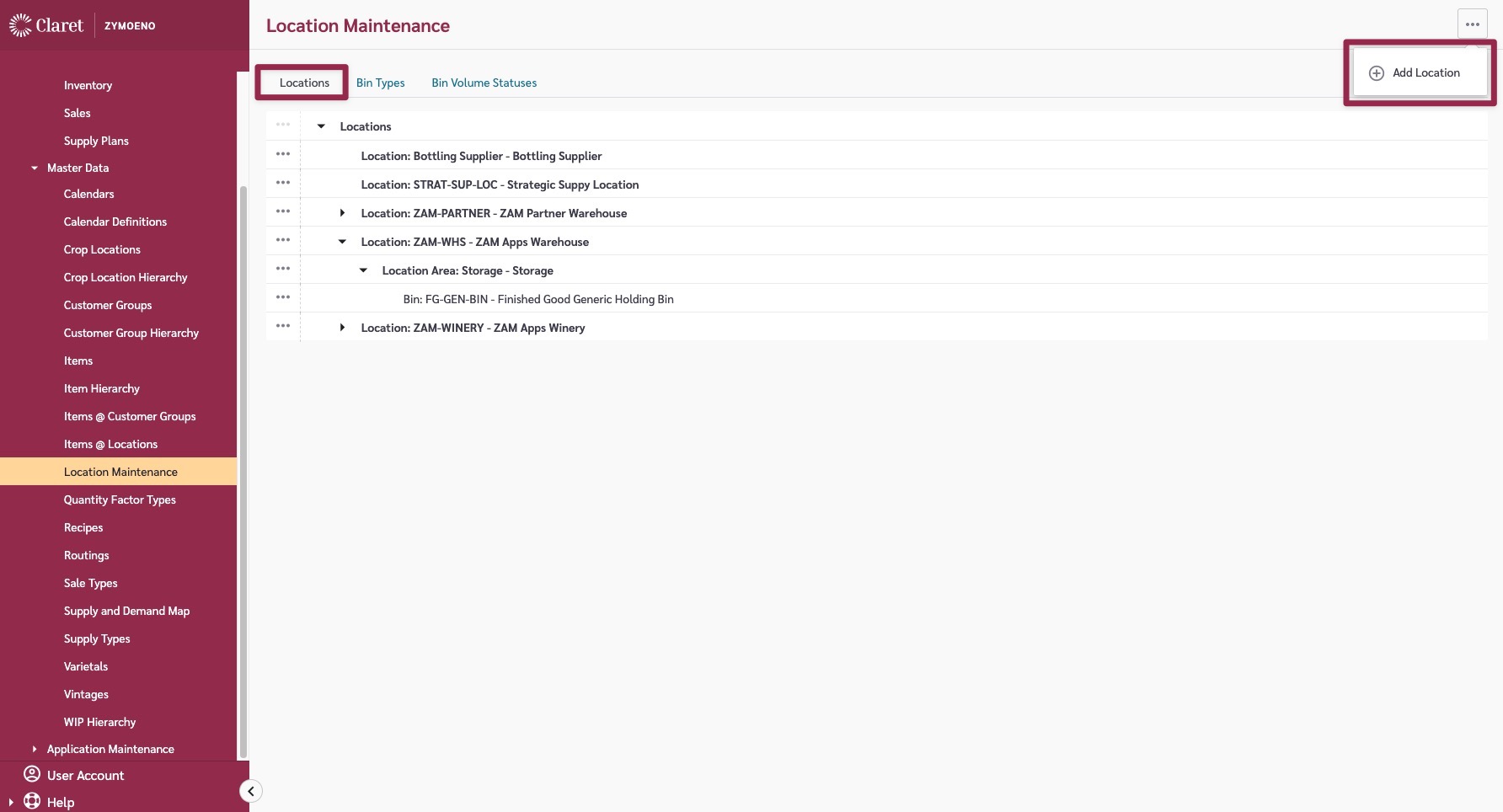
Task: Open Items @ Locations in sidebar
Action: (x=110, y=444)
